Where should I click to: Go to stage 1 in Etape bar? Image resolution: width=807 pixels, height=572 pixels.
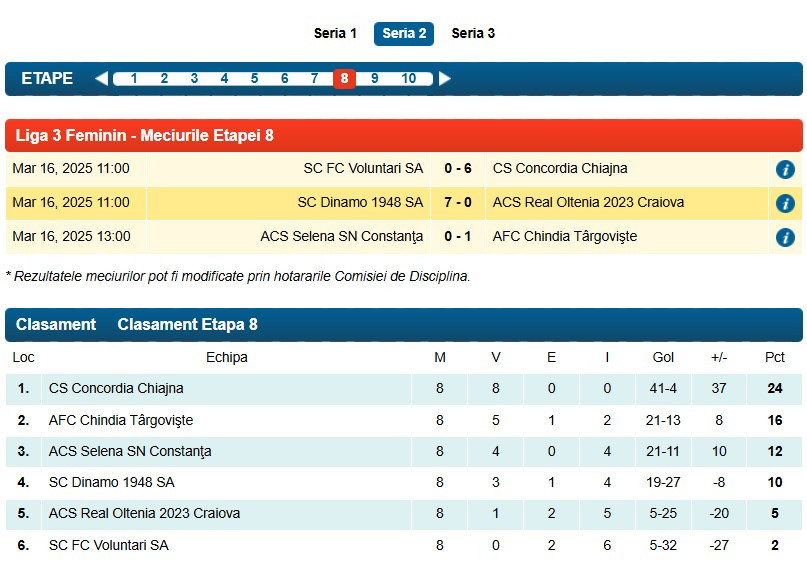pos(134,79)
